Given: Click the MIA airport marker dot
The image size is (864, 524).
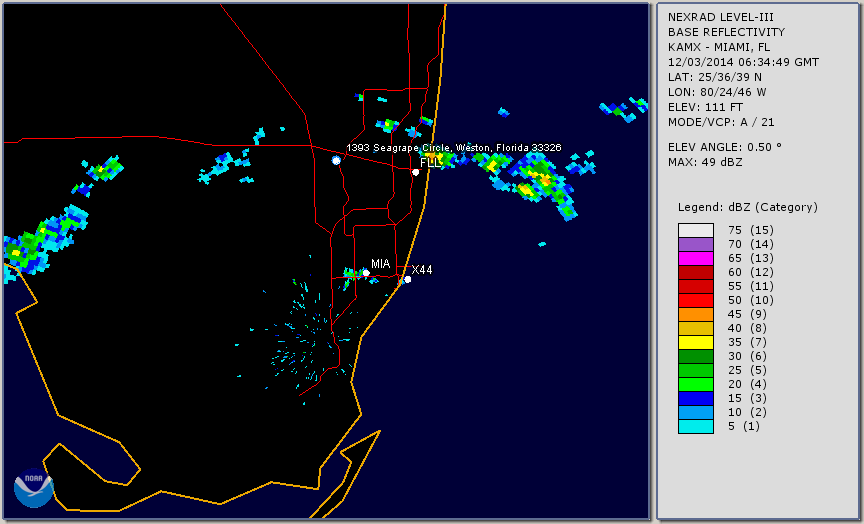Looking at the screenshot, I should 366,273.
